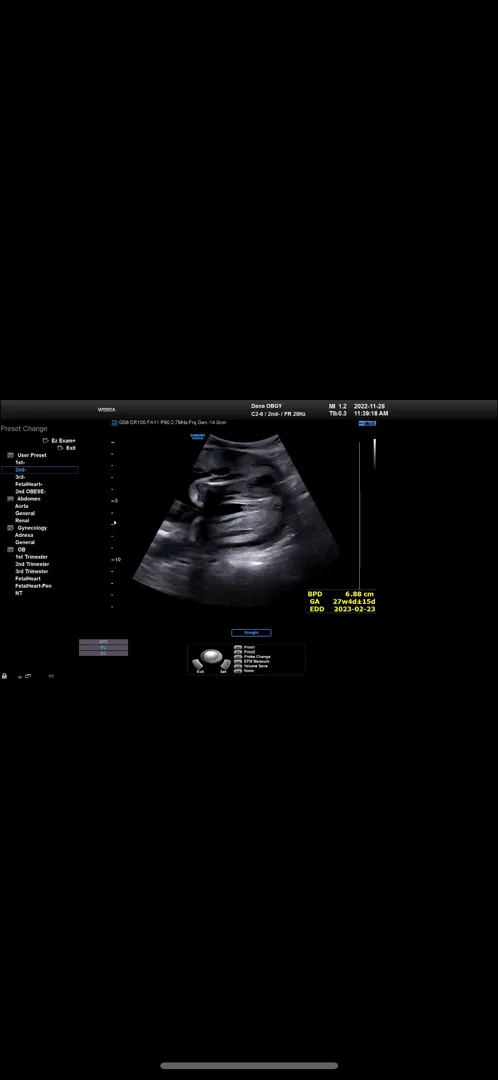498x1080 pixels.
Task: Select General under Abdomen
Action: (x=25, y=513)
